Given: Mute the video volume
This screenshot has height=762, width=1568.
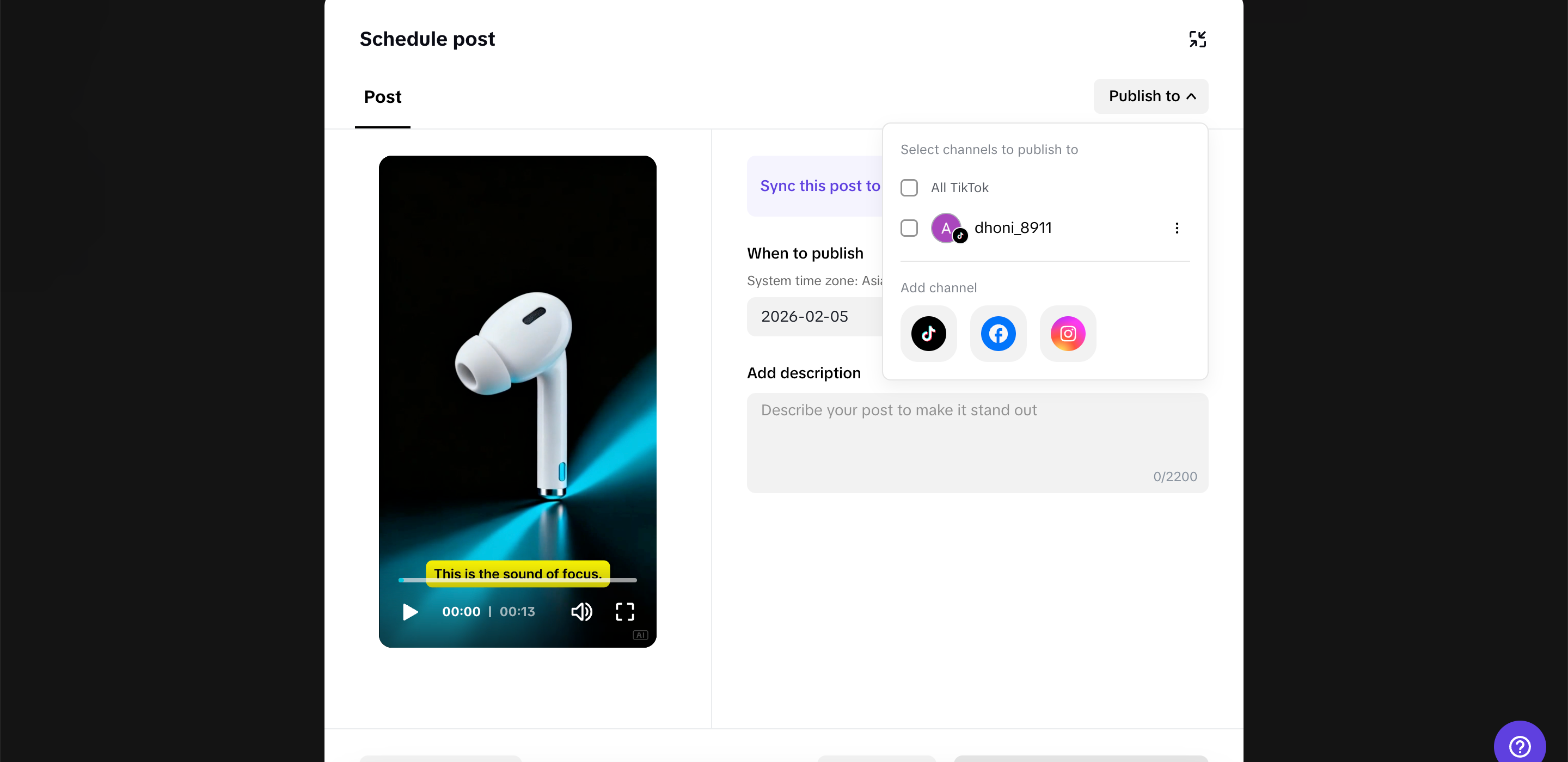Looking at the screenshot, I should [581, 612].
